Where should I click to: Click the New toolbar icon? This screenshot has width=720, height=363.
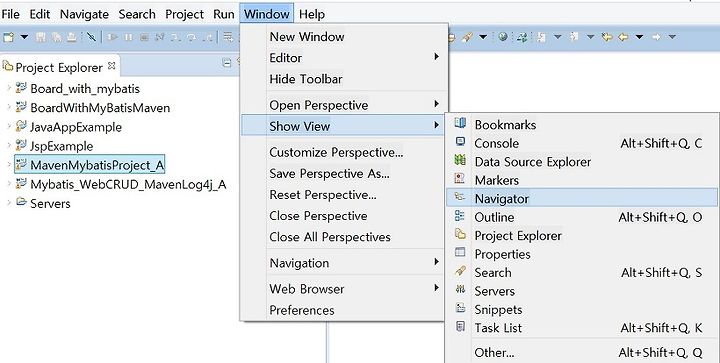tap(9, 37)
